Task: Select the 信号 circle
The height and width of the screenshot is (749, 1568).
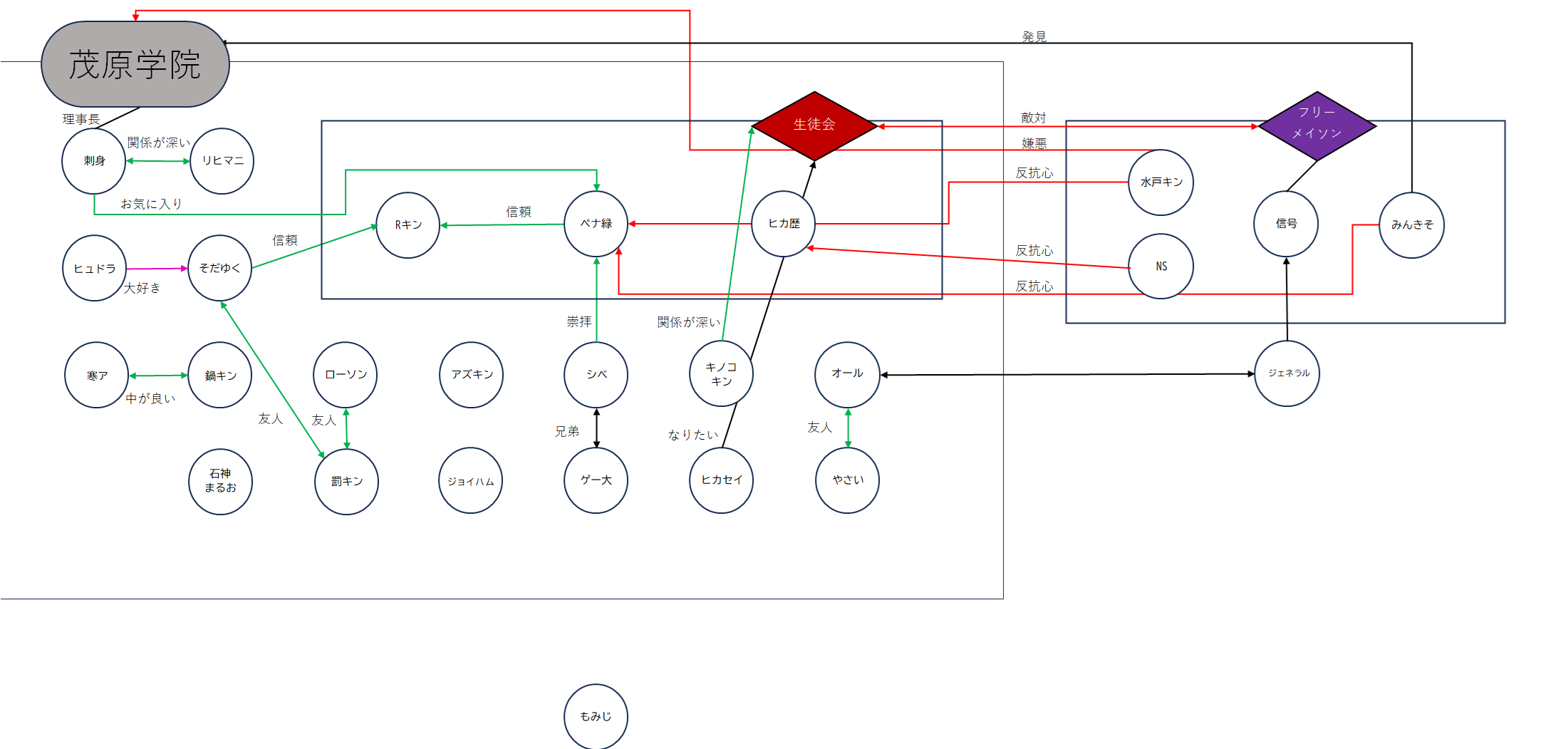Action: (x=1286, y=224)
